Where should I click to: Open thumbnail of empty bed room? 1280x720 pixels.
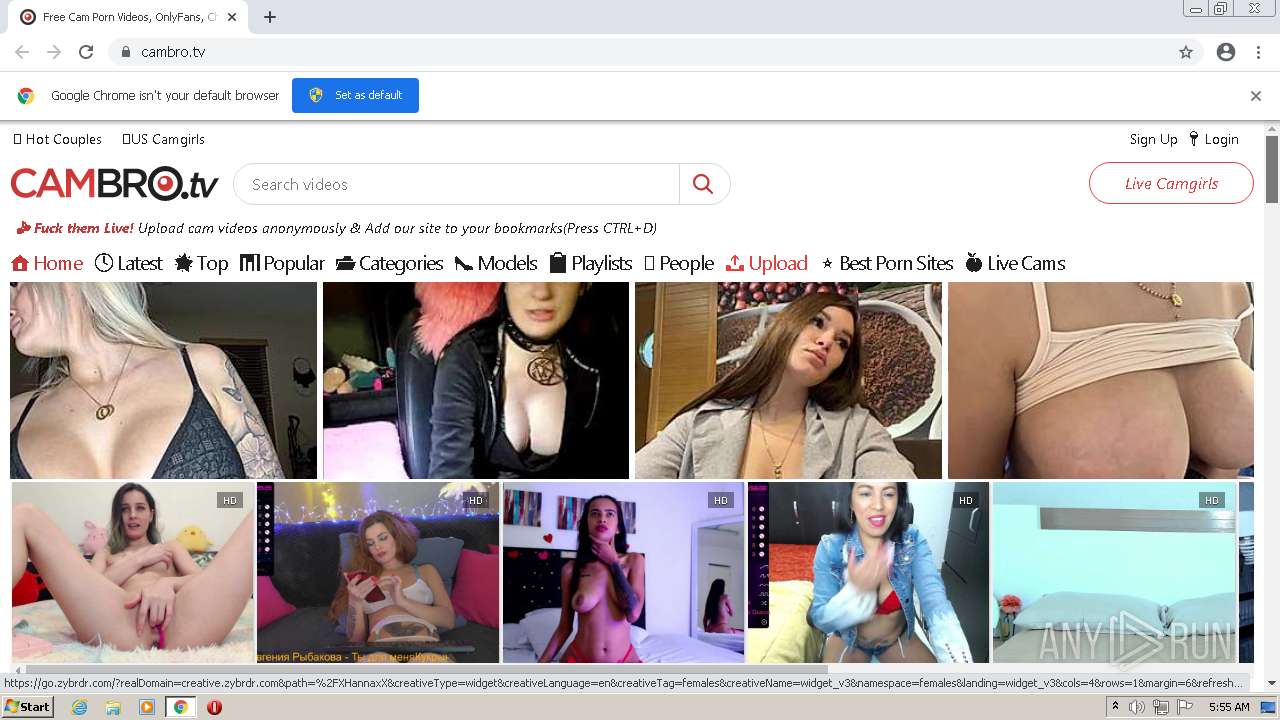tap(1114, 572)
